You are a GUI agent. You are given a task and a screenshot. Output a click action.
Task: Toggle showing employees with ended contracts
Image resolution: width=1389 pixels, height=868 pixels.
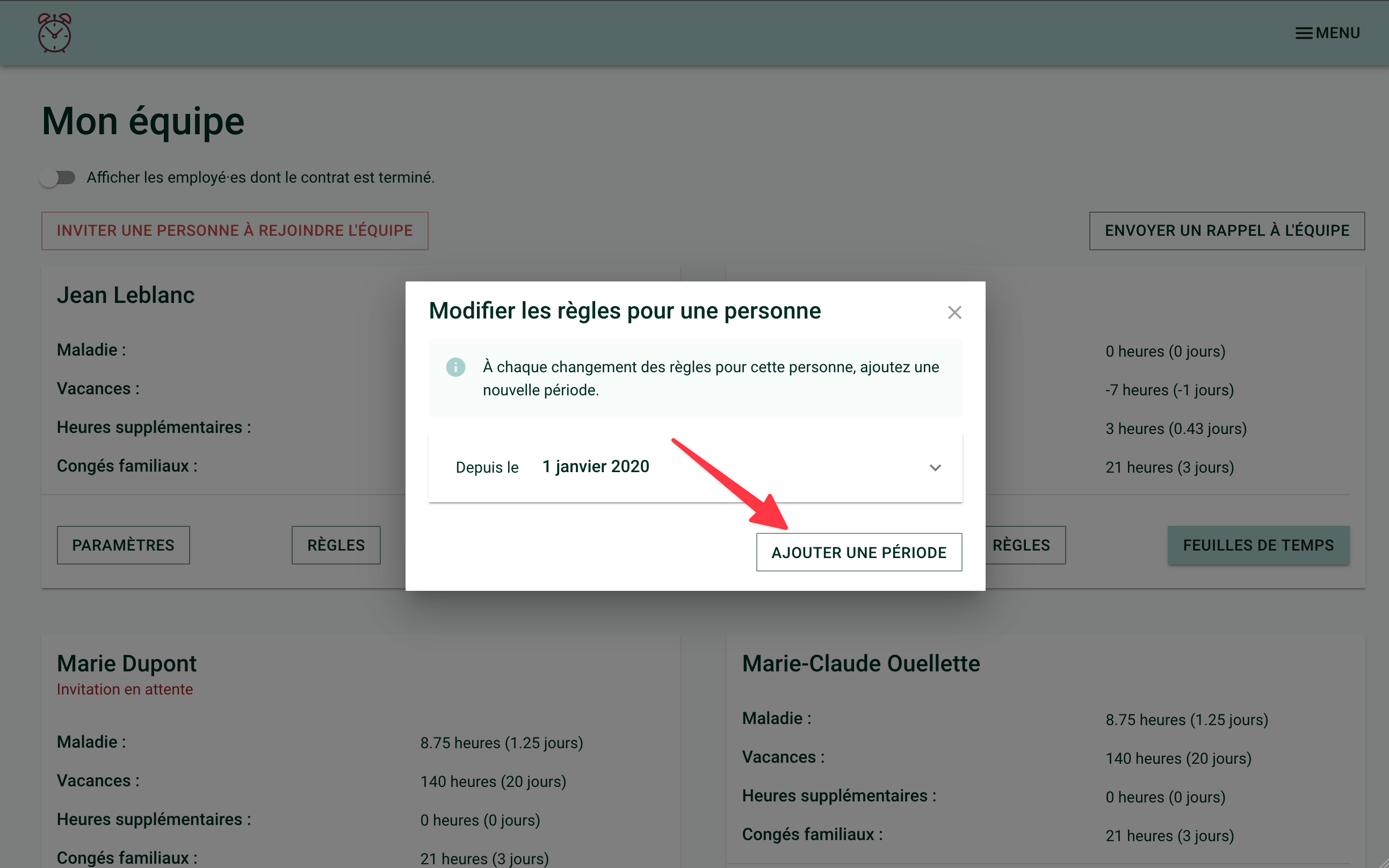[58, 178]
